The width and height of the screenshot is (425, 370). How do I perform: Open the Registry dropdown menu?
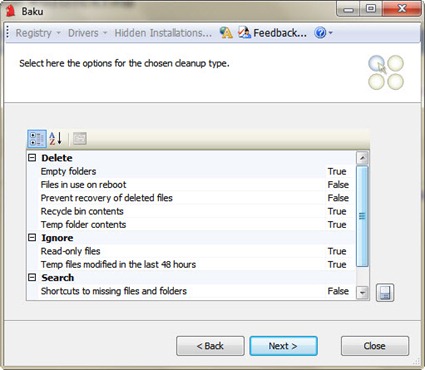coord(38,33)
